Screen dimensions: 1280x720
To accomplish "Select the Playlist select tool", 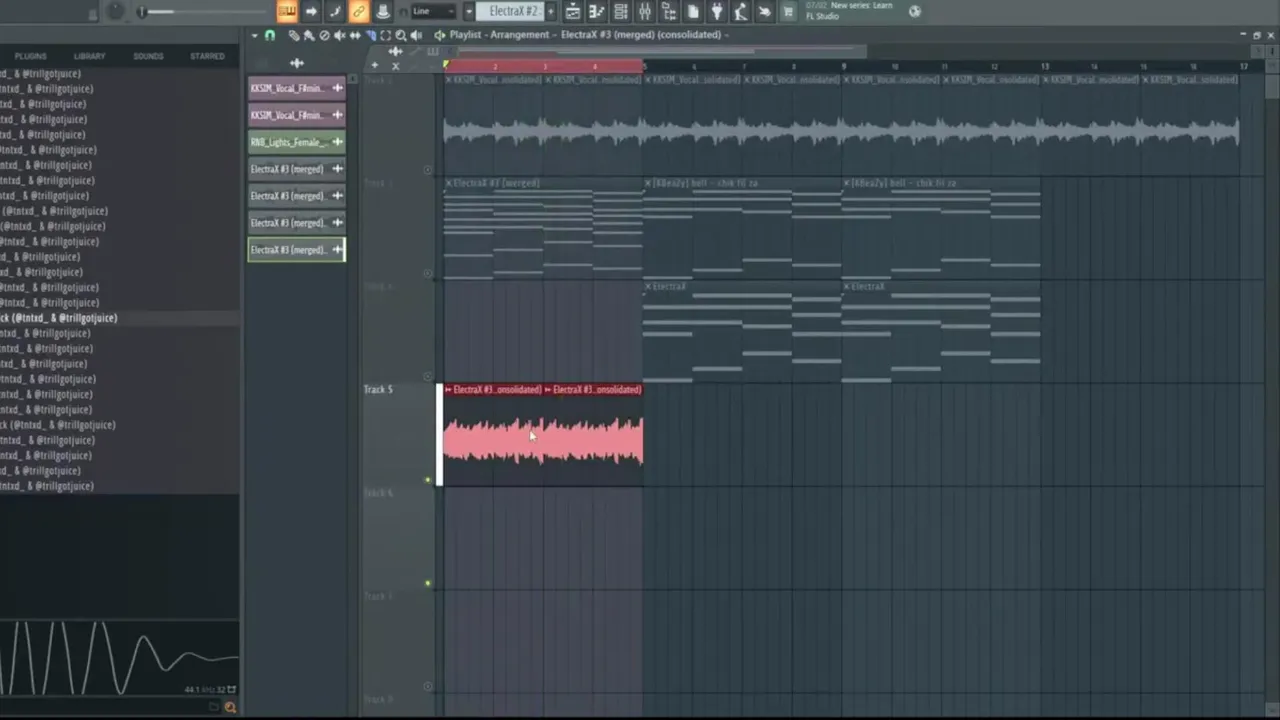I will 385,35.
